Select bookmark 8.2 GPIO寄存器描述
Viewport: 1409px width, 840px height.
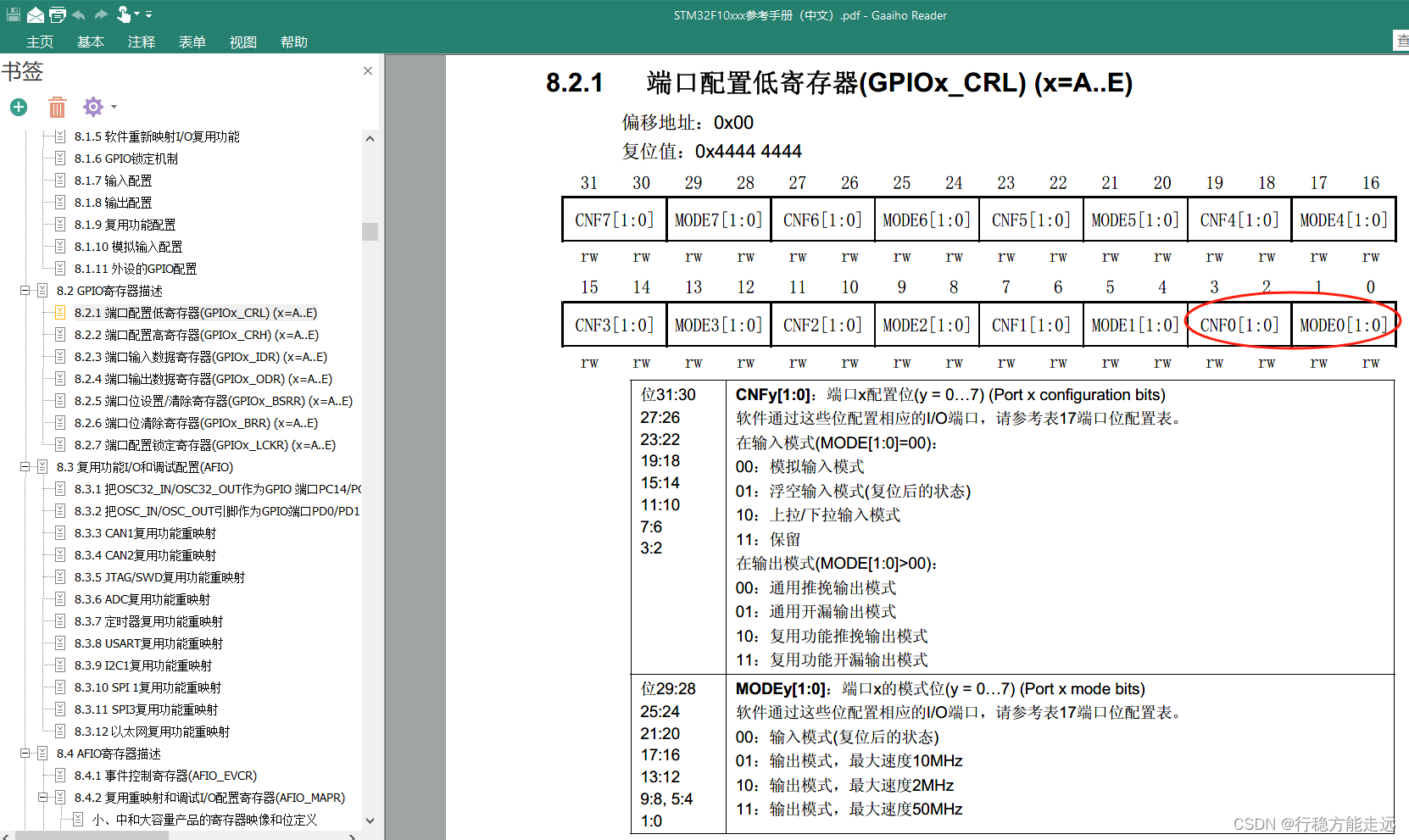109,291
